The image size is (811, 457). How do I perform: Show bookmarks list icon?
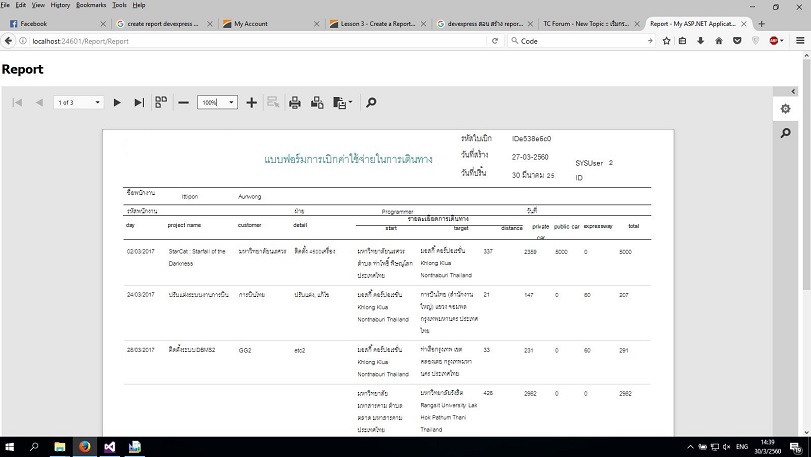(x=683, y=41)
